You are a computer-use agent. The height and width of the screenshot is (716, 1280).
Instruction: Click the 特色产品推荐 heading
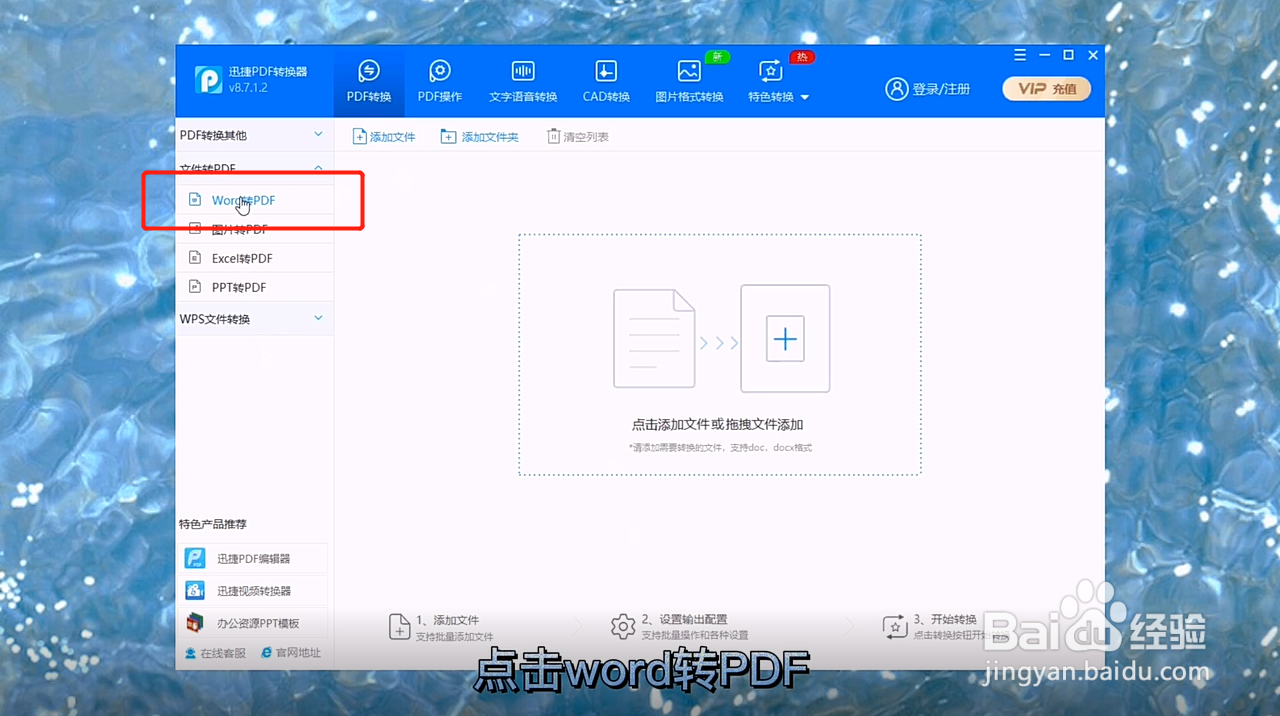coord(213,524)
